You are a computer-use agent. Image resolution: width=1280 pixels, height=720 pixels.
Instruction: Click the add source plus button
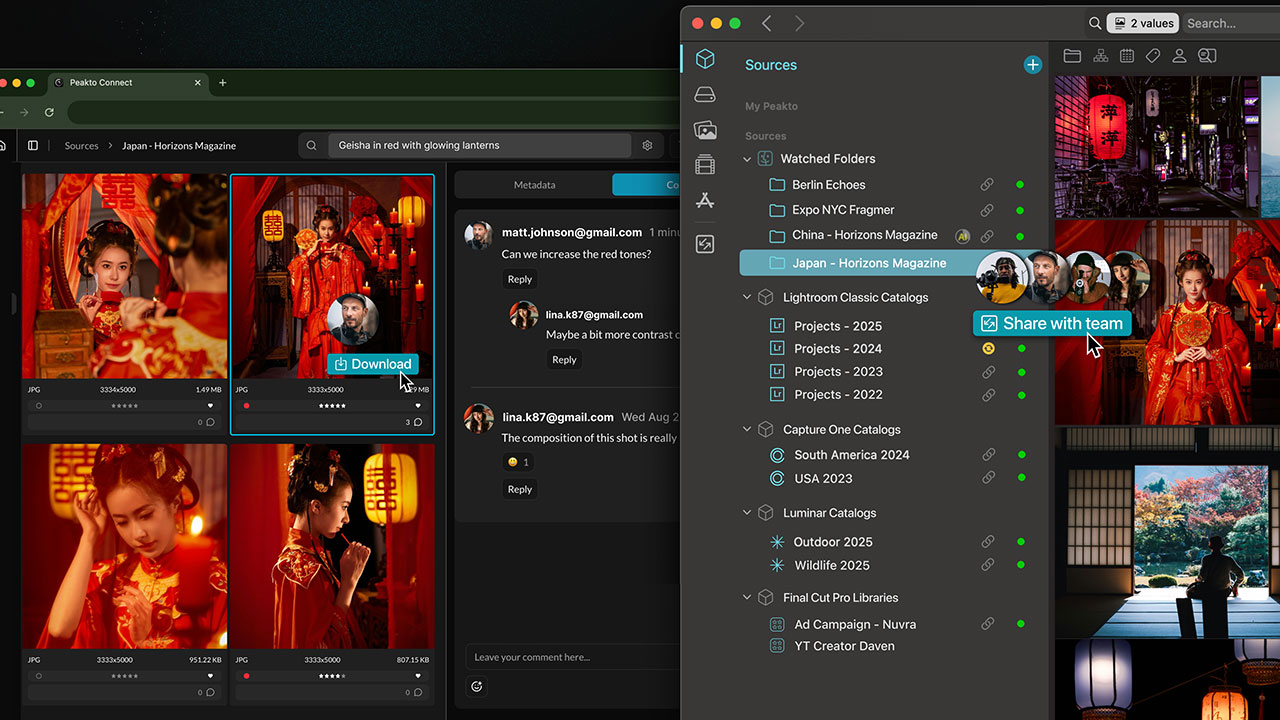[x=1032, y=65]
